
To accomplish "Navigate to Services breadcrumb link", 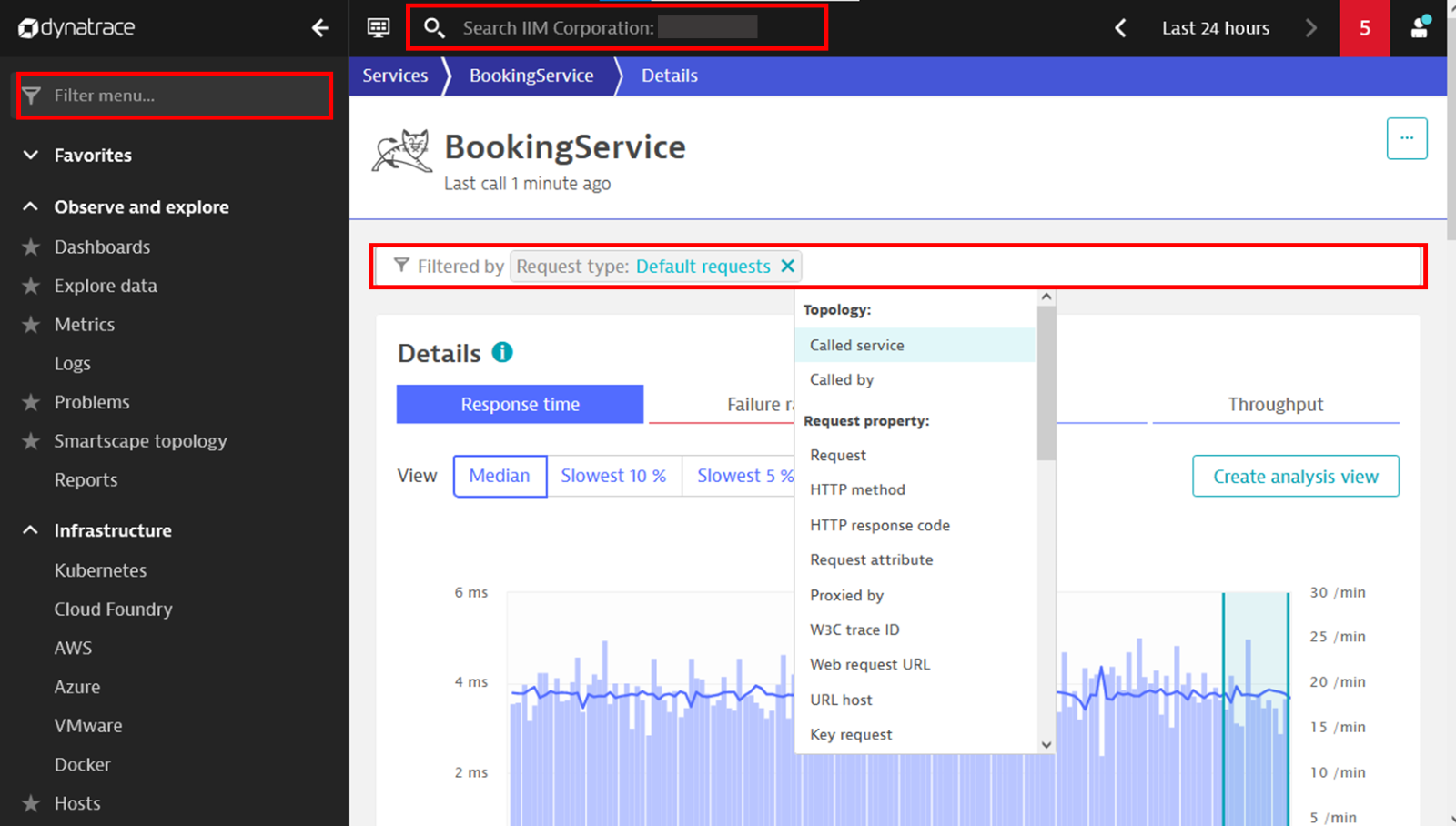I will (x=395, y=76).
